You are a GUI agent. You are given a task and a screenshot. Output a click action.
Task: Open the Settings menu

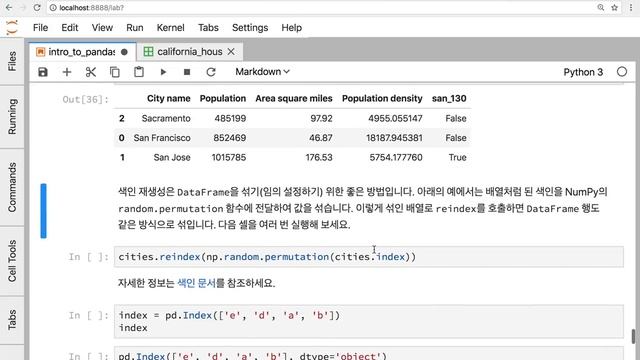pos(250,28)
